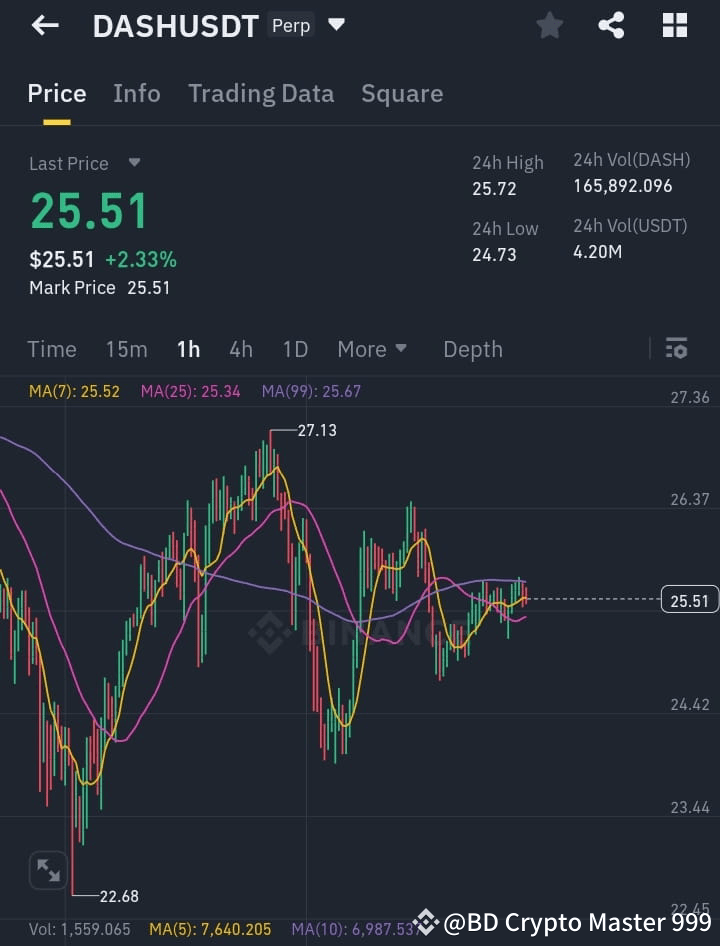Show the Depth chart

472,349
